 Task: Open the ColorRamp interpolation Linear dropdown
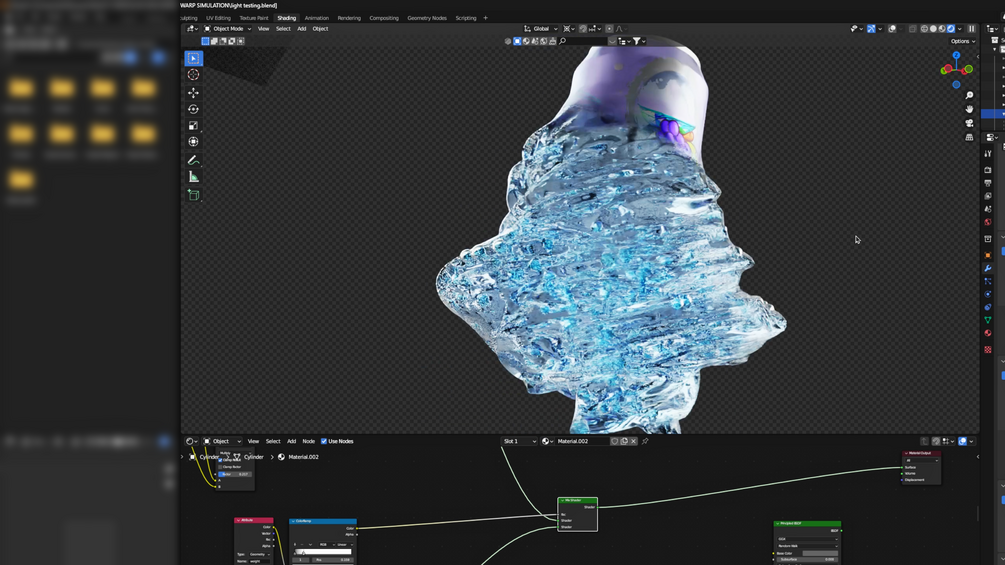click(345, 545)
